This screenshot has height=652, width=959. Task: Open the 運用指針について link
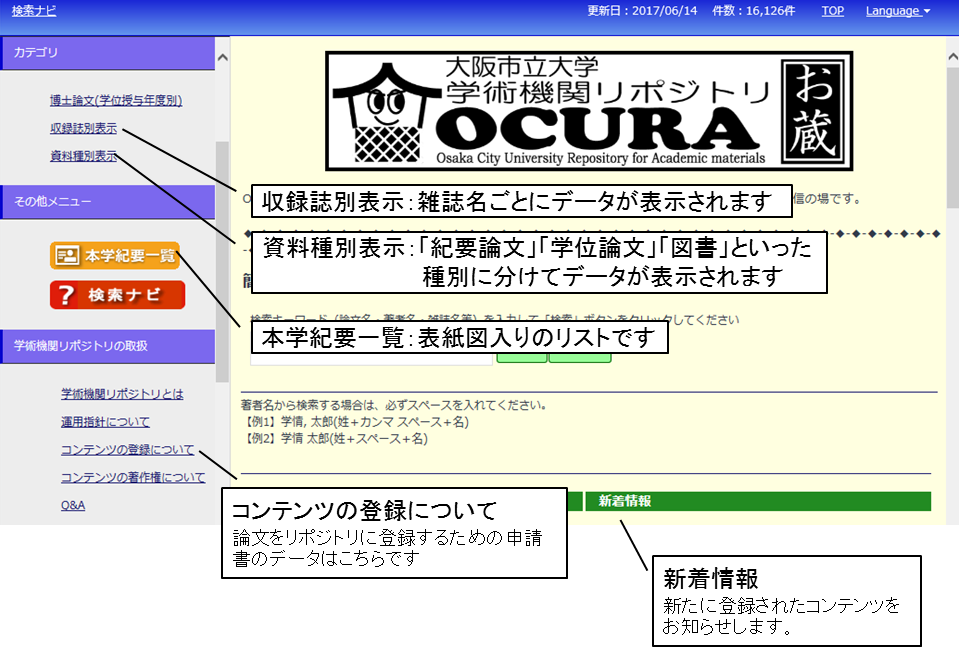click(105, 422)
